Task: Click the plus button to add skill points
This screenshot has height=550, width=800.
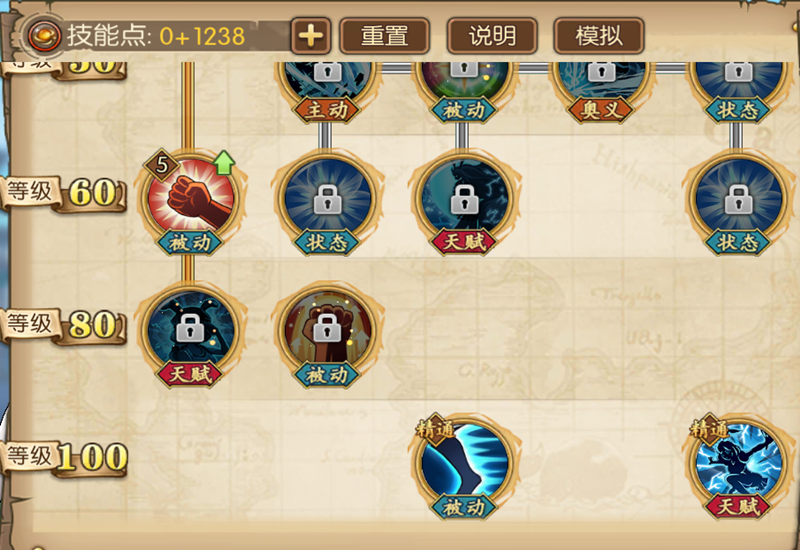Action: (x=311, y=36)
